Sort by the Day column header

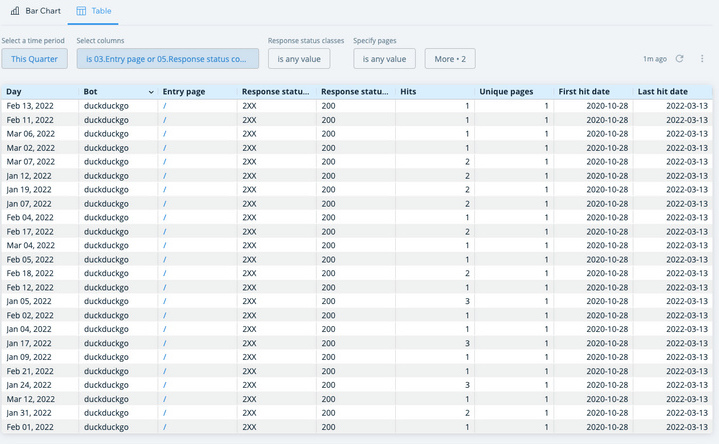tap(14, 92)
